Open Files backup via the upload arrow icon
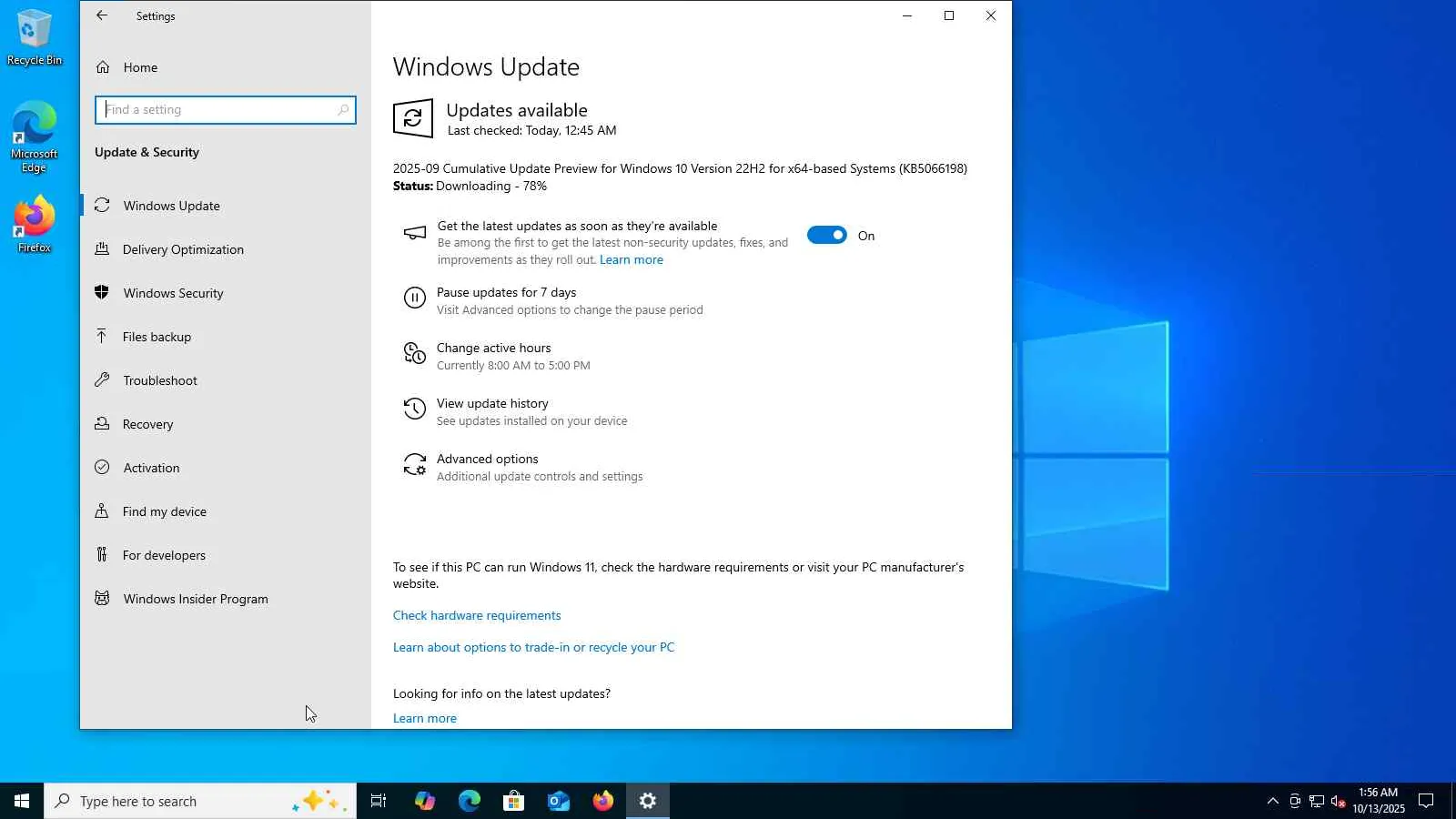The image size is (1456, 819). (102, 337)
